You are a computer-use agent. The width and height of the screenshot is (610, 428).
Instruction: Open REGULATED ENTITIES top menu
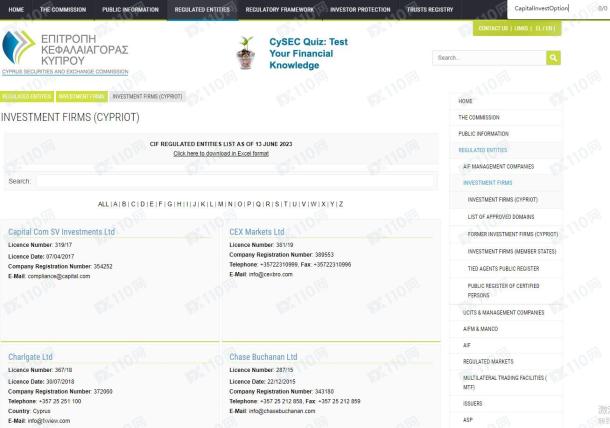(202, 9)
